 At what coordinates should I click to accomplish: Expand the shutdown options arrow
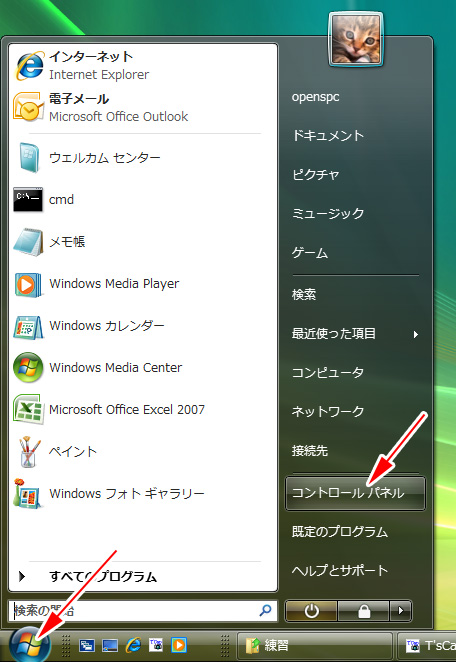point(400,611)
